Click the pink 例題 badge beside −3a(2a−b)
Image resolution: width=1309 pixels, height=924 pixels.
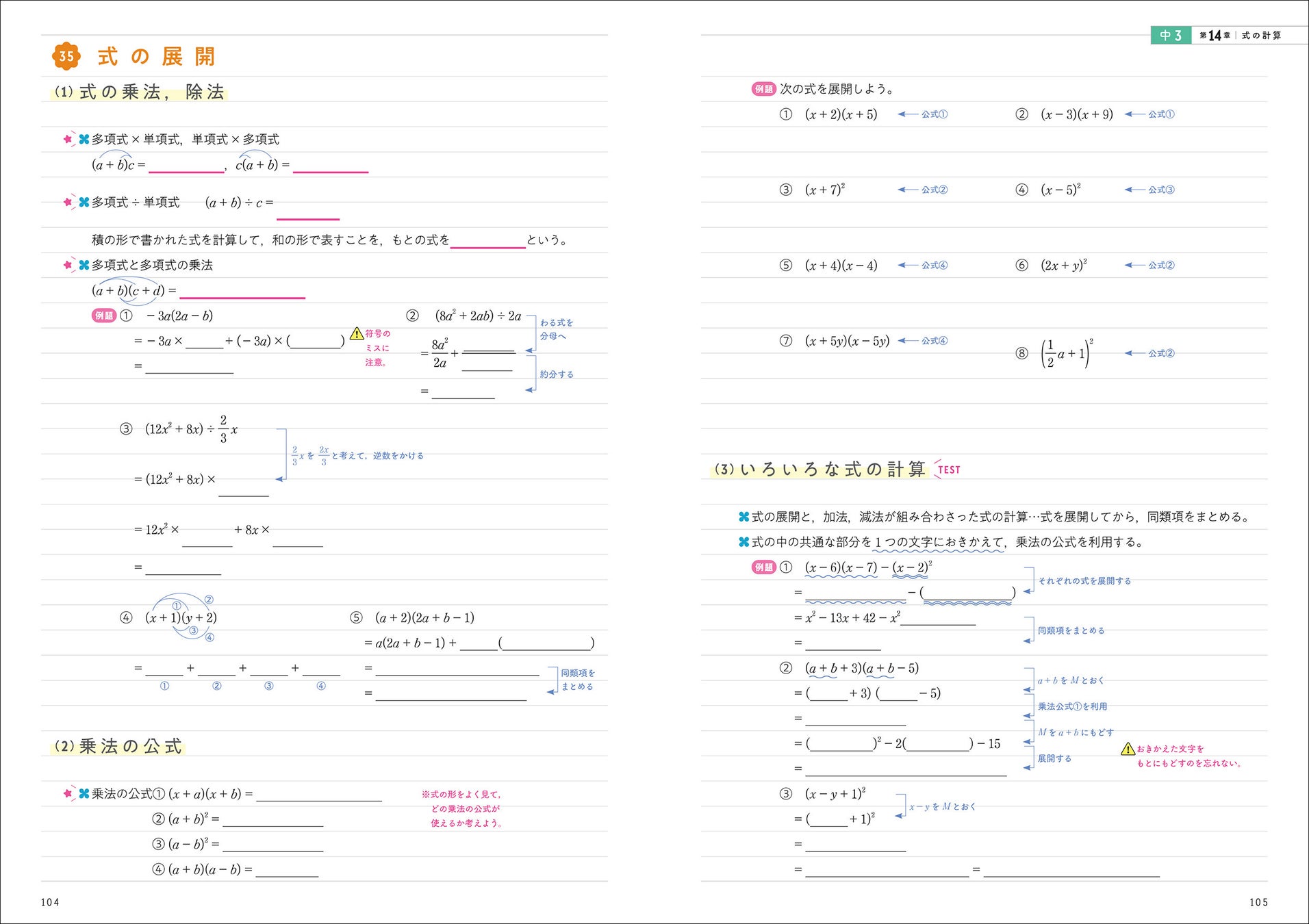pyautogui.click(x=104, y=316)
